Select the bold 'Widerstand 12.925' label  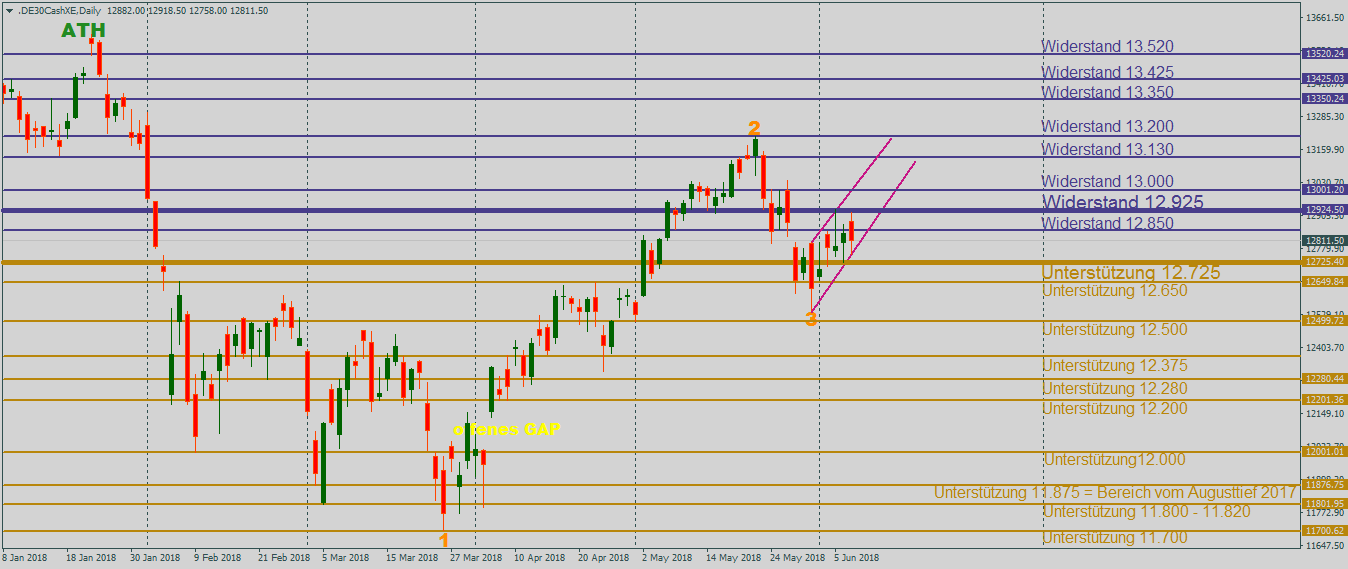coord(1122,202)
